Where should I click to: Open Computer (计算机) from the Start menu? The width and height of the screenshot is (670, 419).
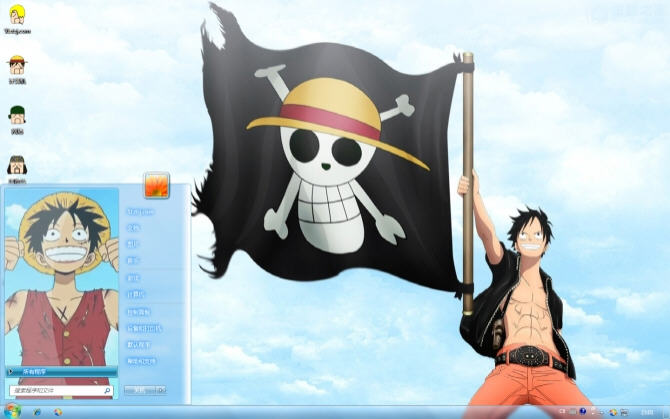coord(136,295)
